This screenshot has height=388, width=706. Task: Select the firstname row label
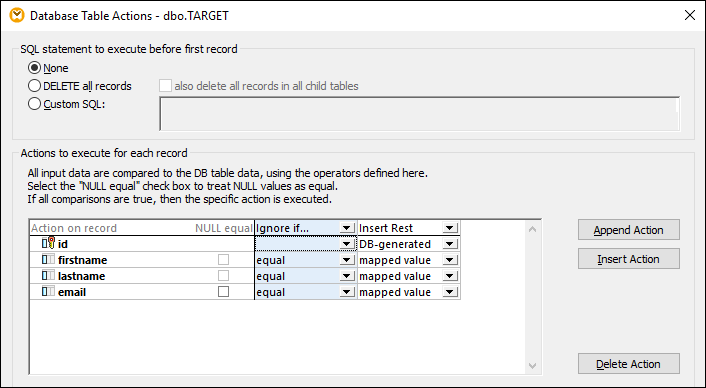(x=82, y=260)
